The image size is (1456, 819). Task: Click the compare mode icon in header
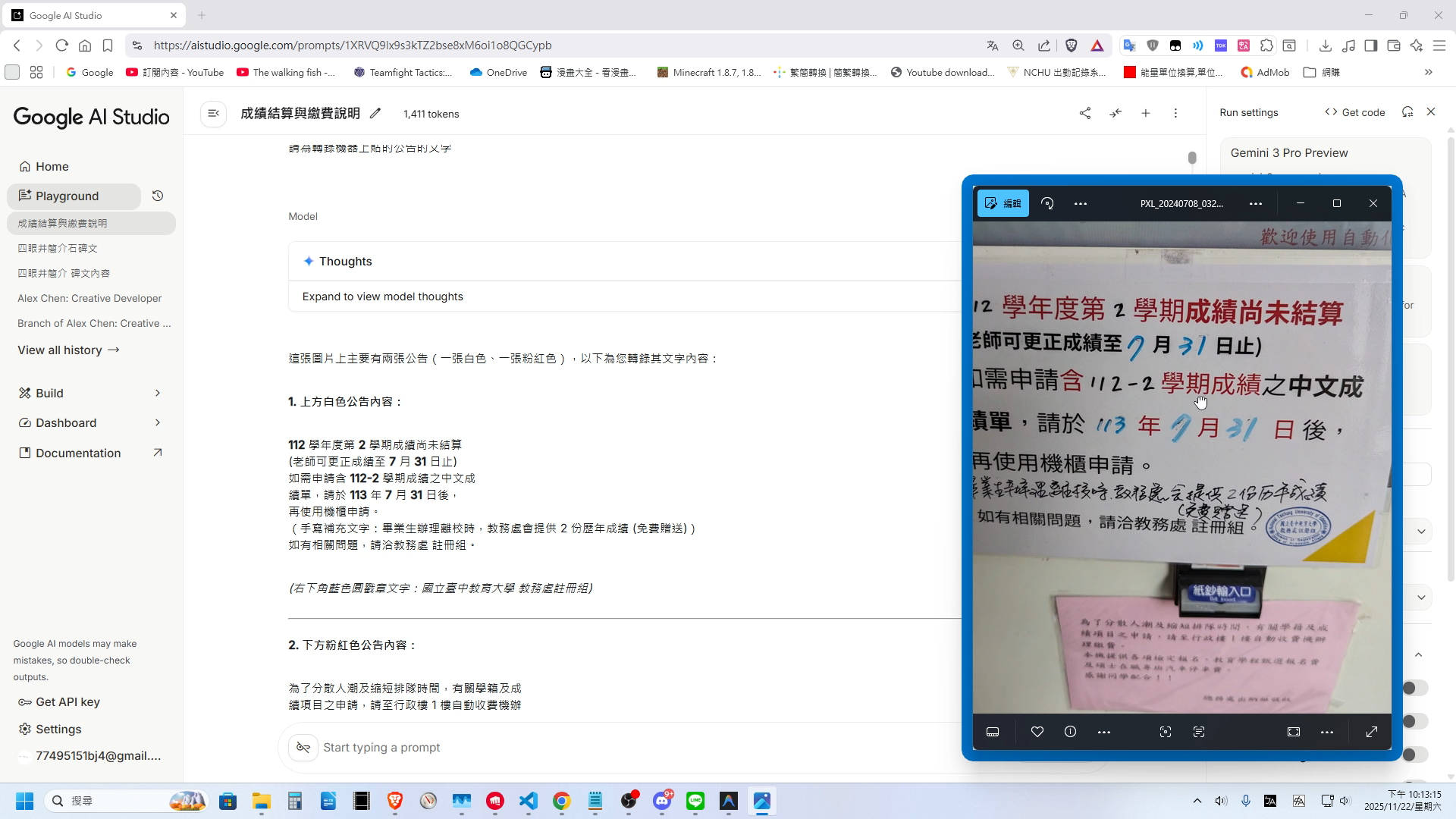click(1116, 113)
